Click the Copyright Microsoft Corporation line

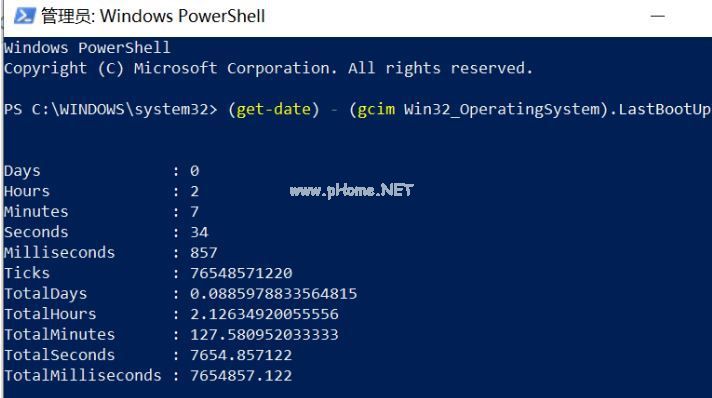pos(268,69)
